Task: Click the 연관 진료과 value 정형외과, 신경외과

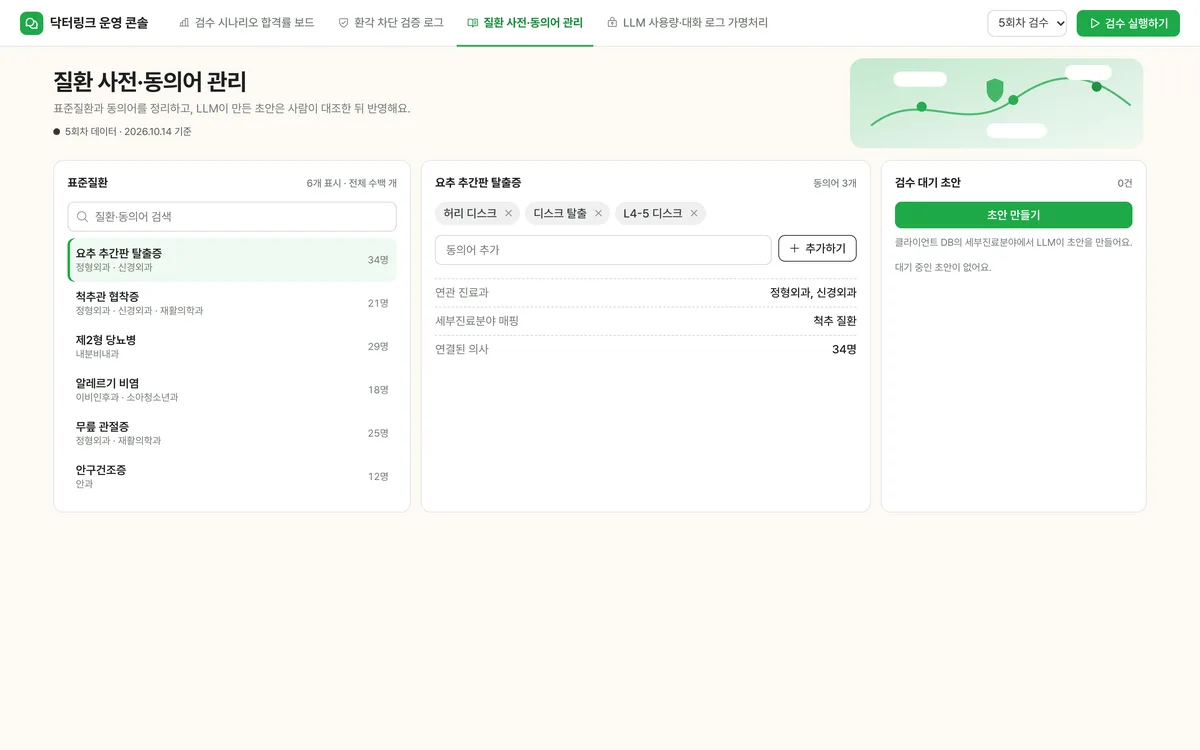Action: pyautogui.click(x=813, y=293)
